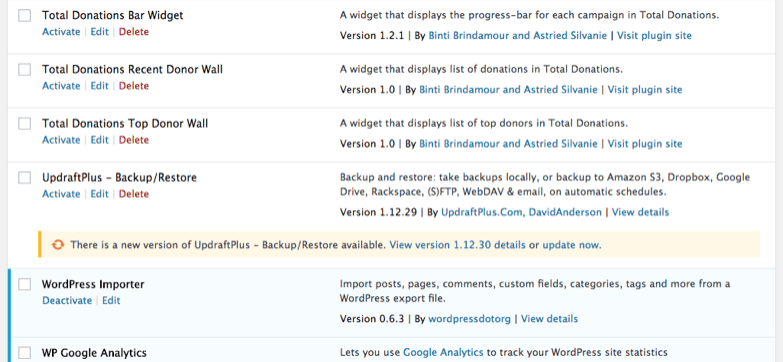Edit Total Donations Top Donor Wall
Image resolution: width=783 pixels, height=362 pixels.
[x=99, y=139]
